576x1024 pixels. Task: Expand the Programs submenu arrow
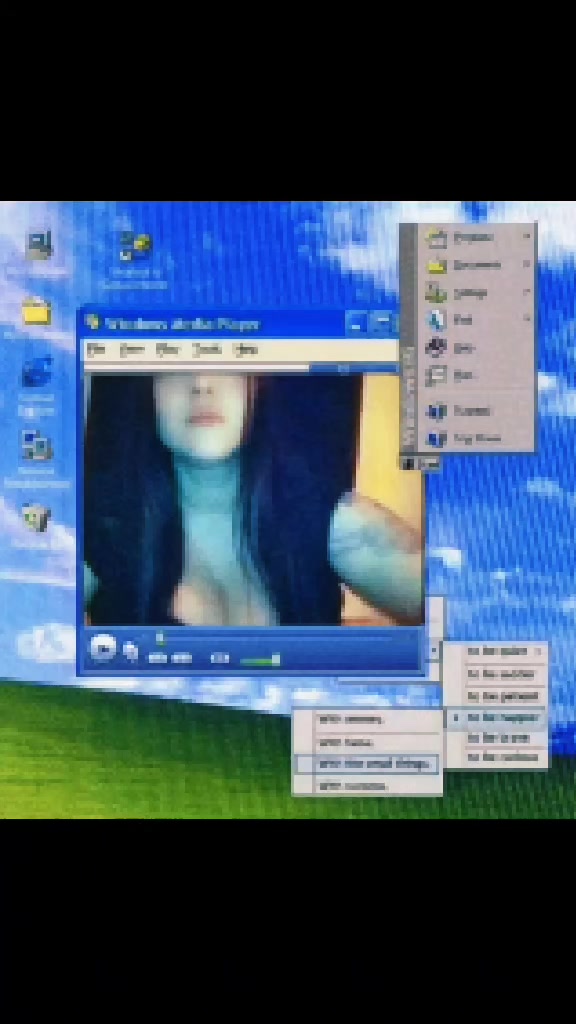point(527,236)
